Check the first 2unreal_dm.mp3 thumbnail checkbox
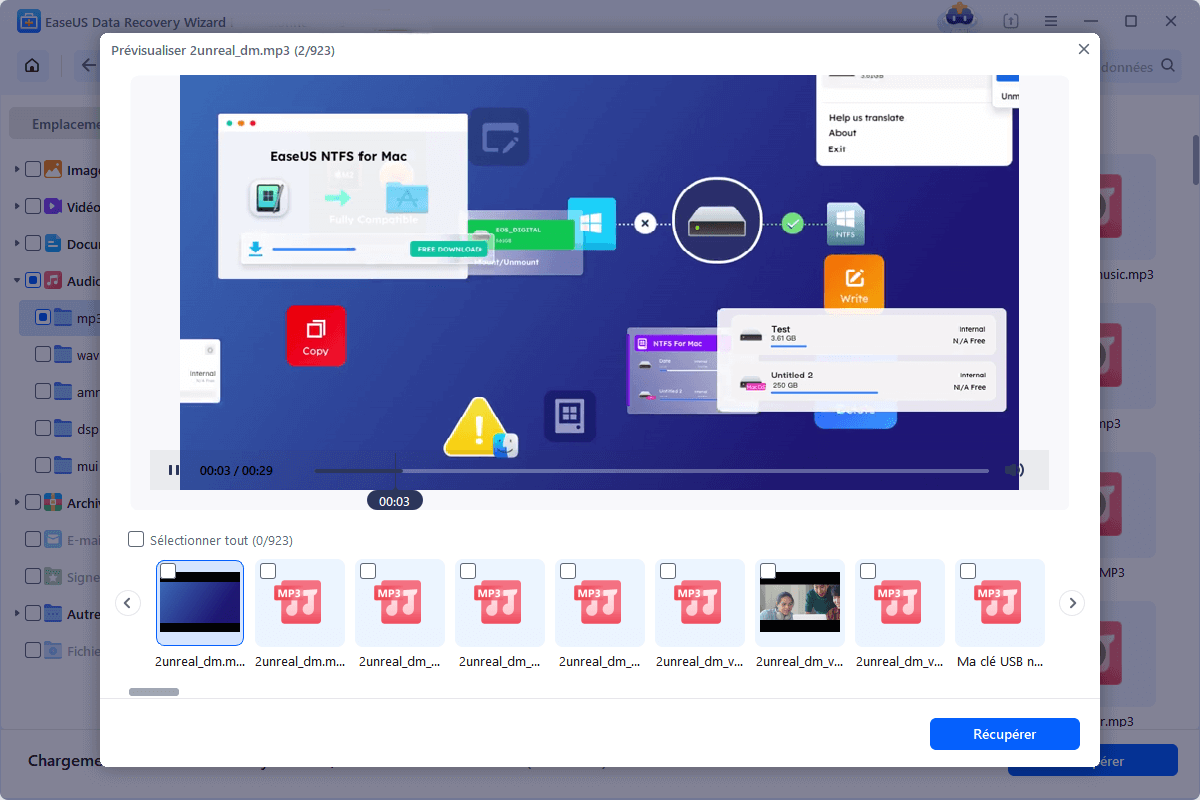 click(168, 571)
